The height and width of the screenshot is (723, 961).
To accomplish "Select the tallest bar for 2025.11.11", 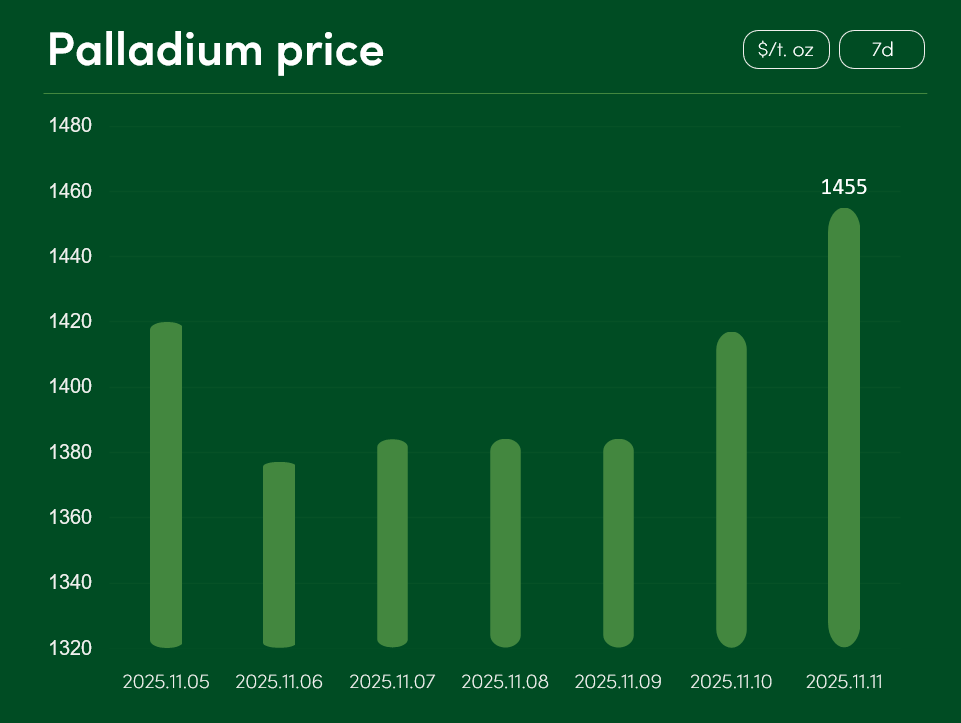I will click(x=844, y=428).
